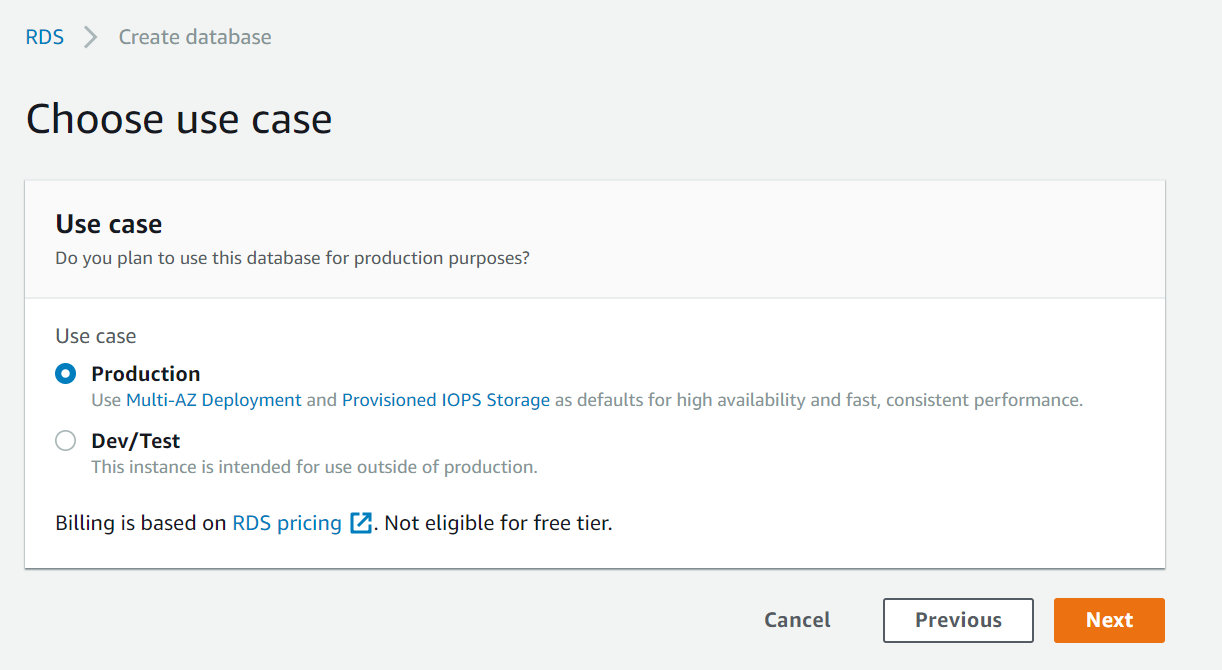Image resolution: width=1222 pixels, height=670 pixels.
Task: Click the Choose use case page heading
Action: (x=179, y=119)
